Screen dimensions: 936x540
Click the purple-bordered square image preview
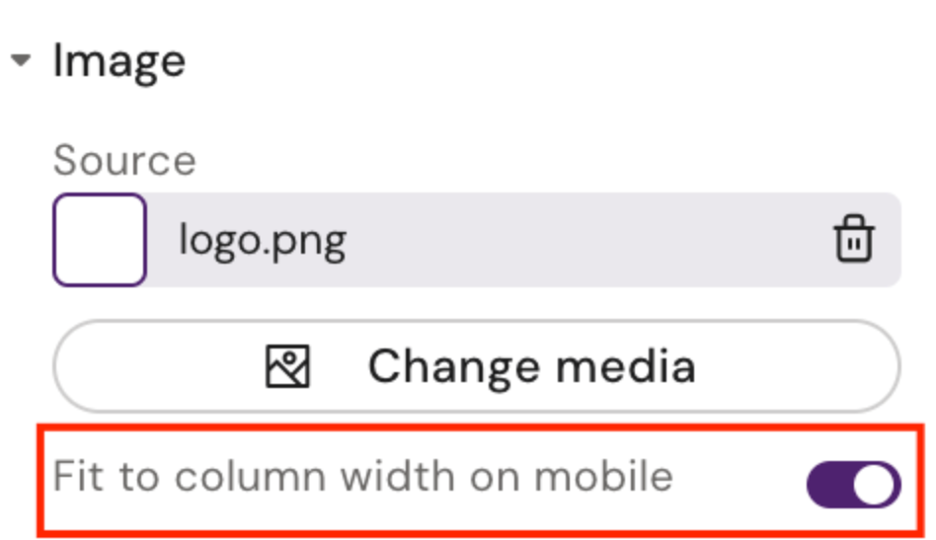point(100,240)
